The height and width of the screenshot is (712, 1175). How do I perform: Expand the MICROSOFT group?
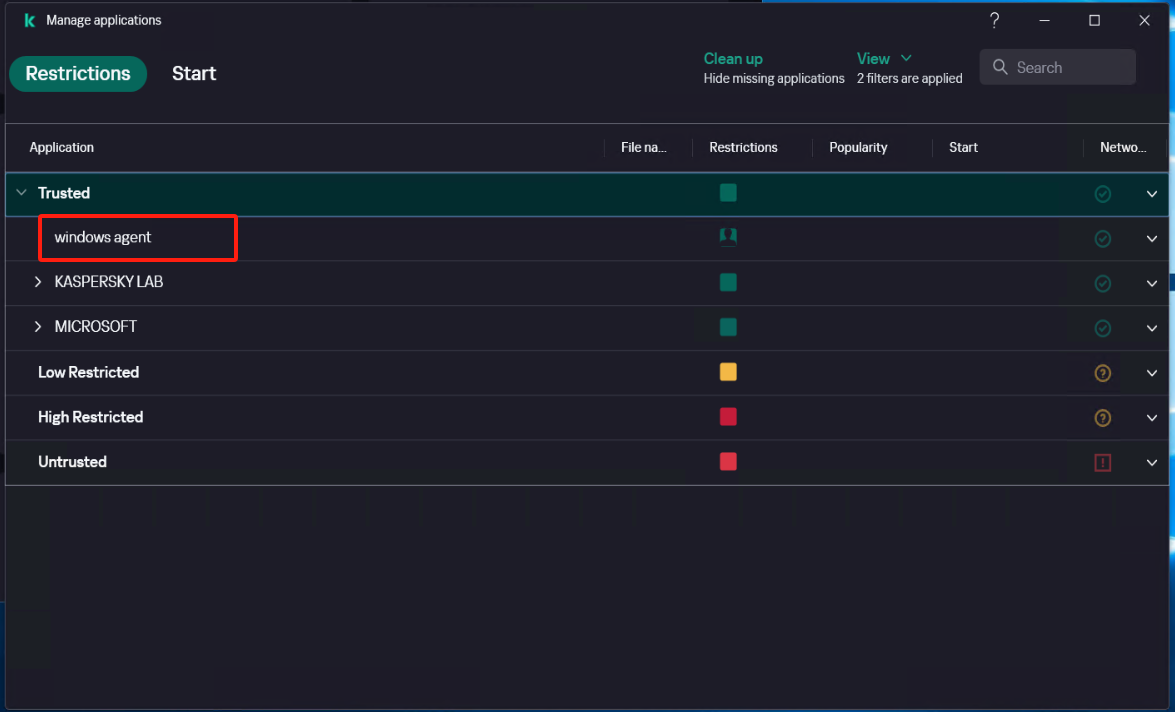point(38,327)
